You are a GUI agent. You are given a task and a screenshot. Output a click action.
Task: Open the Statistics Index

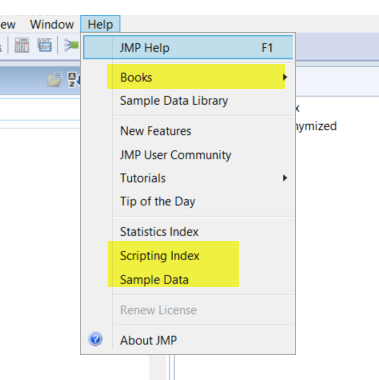(188, 232)
